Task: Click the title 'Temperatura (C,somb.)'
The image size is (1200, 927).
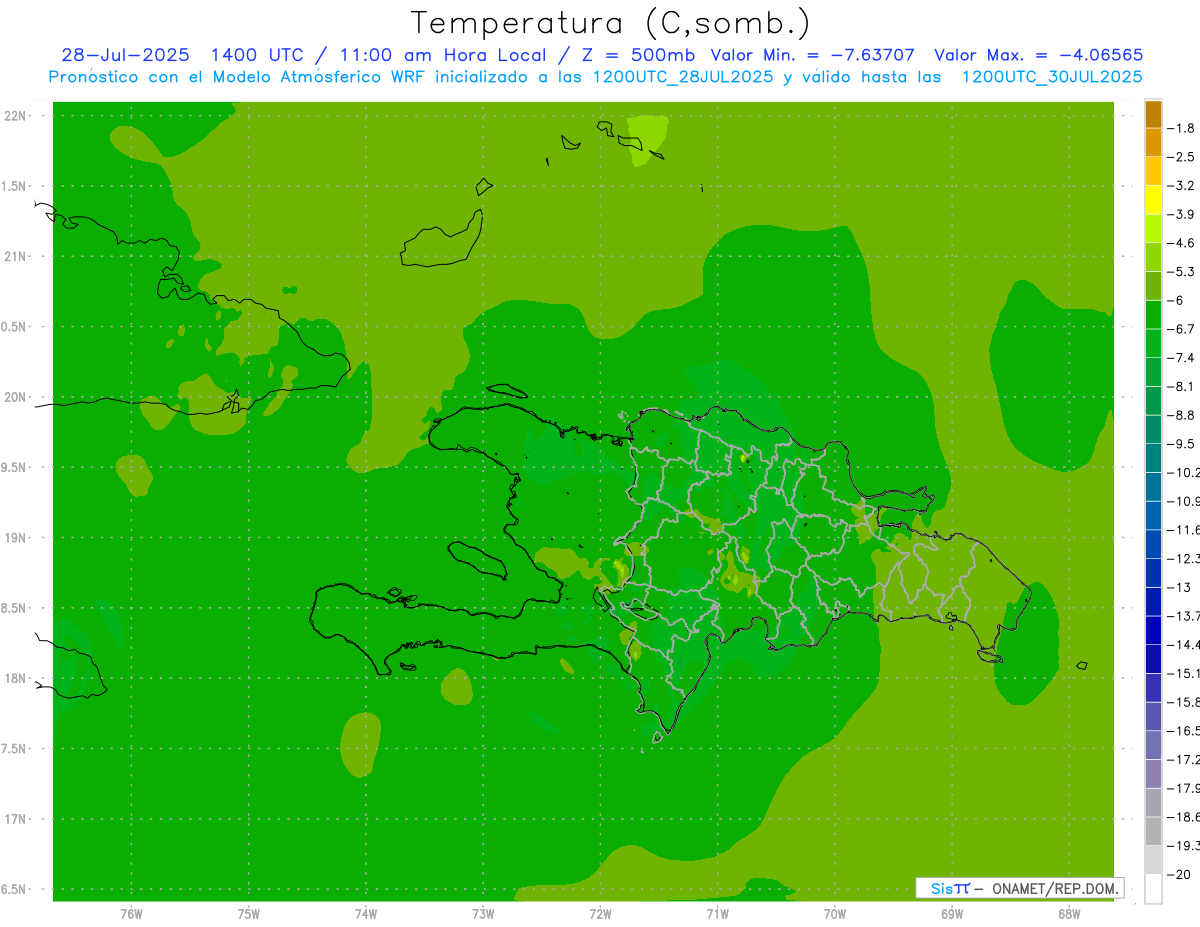Action: [611, 23]
